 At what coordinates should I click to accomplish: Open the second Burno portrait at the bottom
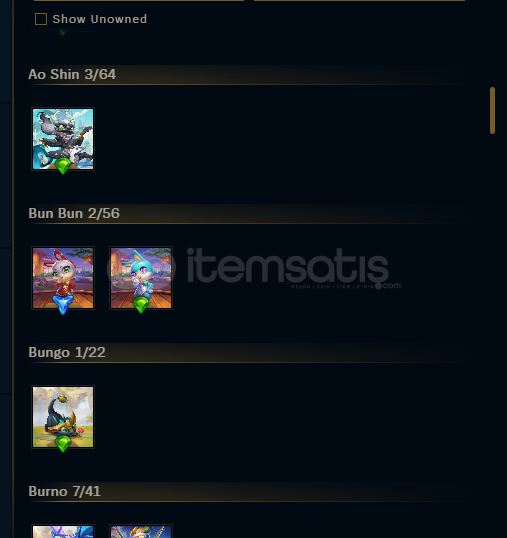click(x=141, y=531)
